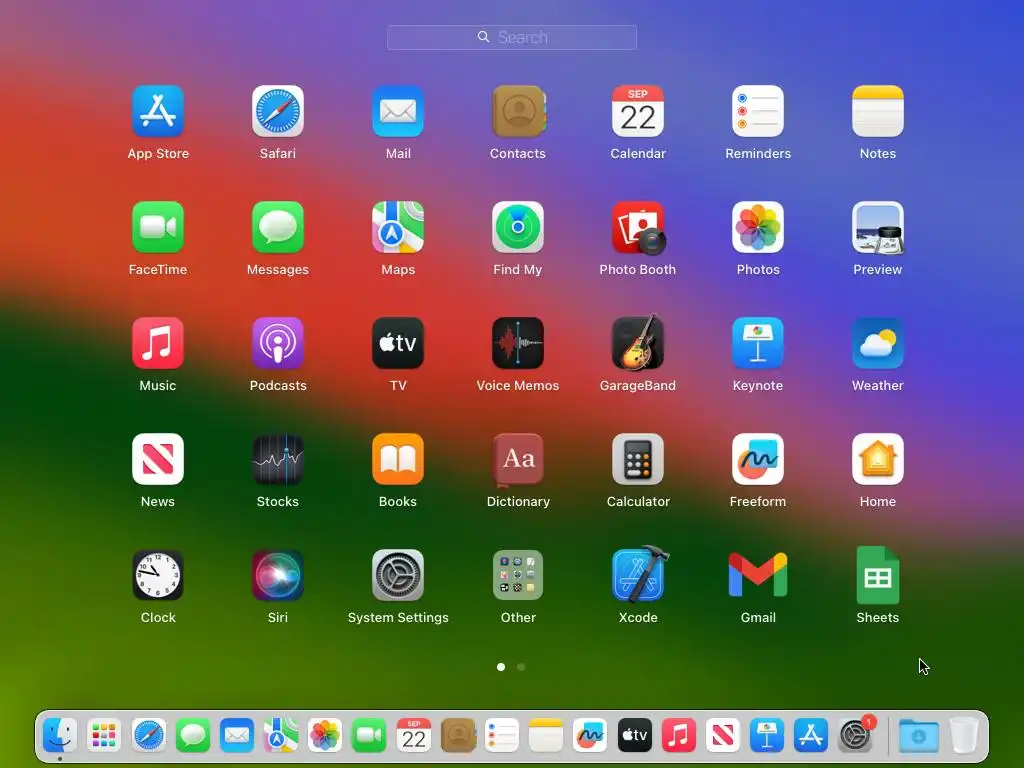Open Calendar in the Launchpad grid
Screen dimensions: 1024x768
tap(638, 111)
